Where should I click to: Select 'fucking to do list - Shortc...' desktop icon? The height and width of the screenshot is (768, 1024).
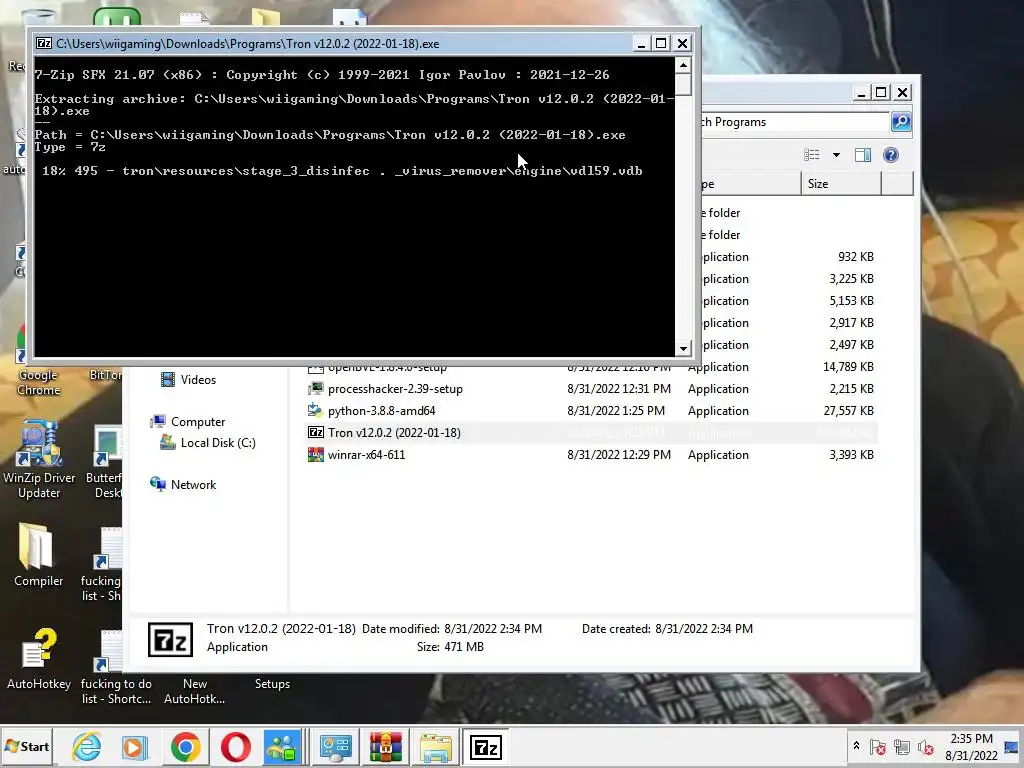click(116, 669)
